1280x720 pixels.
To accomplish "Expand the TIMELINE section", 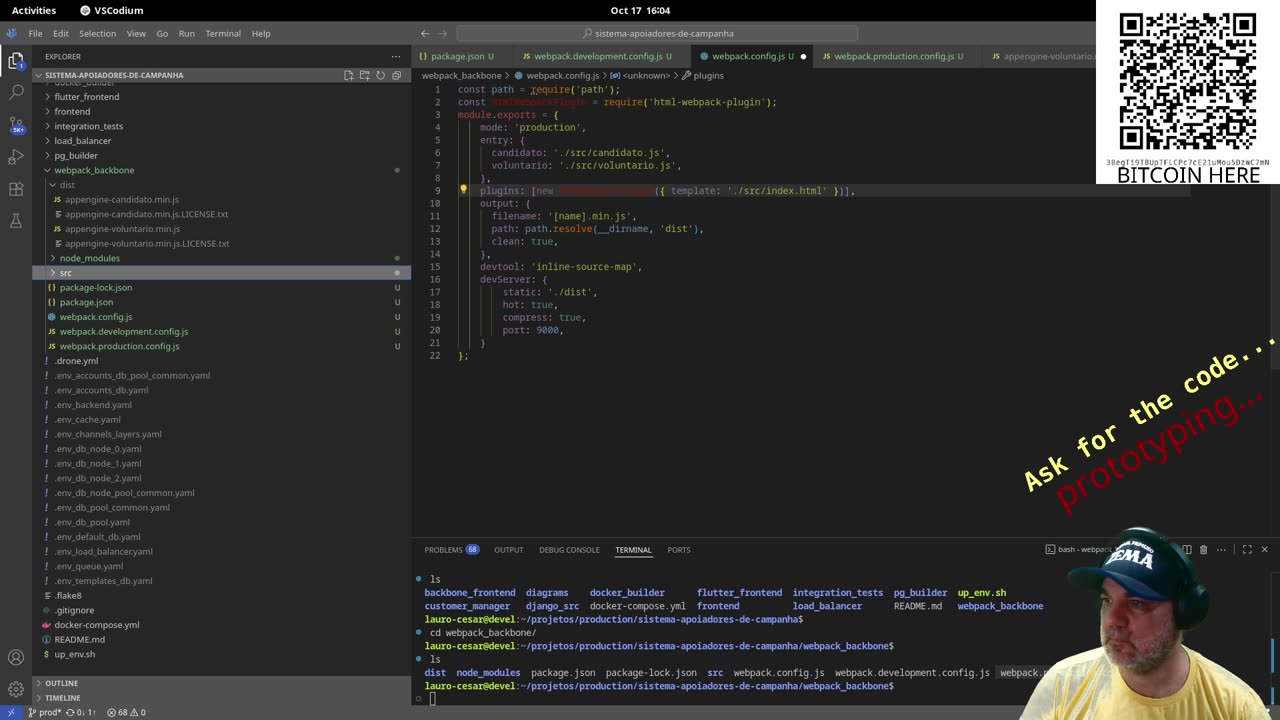I will [x=62, y=697].
